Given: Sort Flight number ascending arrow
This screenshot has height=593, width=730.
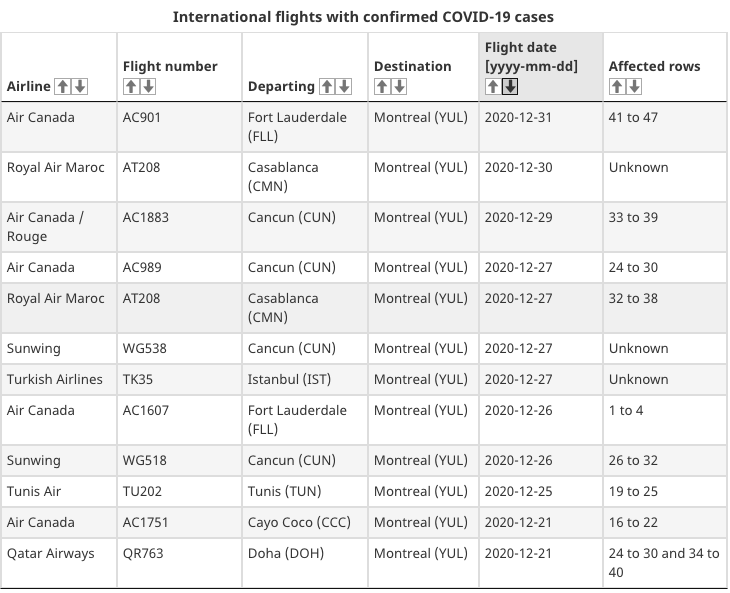Looking at the screenshot, I should click(x=131, y=87).
